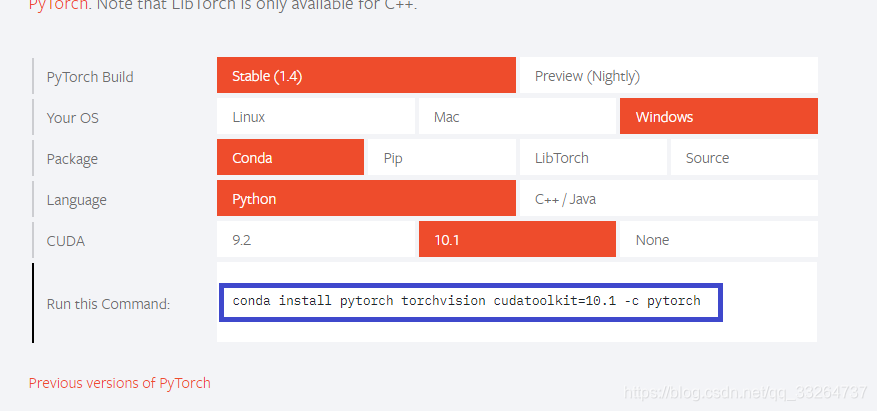This screenshot has width=877, height=411.
Task: Select the Pip package option
Action: [442, 157]
